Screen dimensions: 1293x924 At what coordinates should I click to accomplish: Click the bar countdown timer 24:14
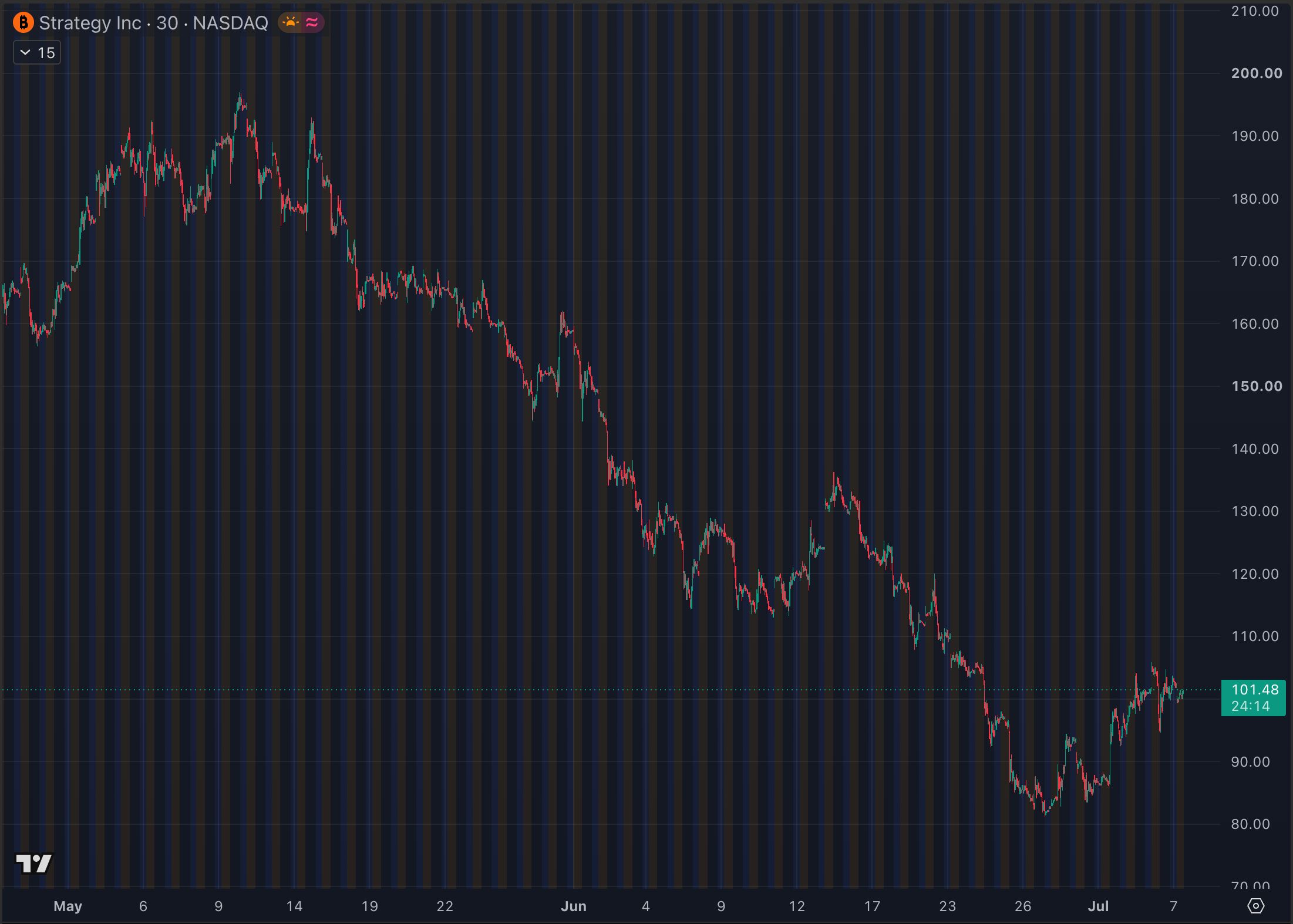1251,706
